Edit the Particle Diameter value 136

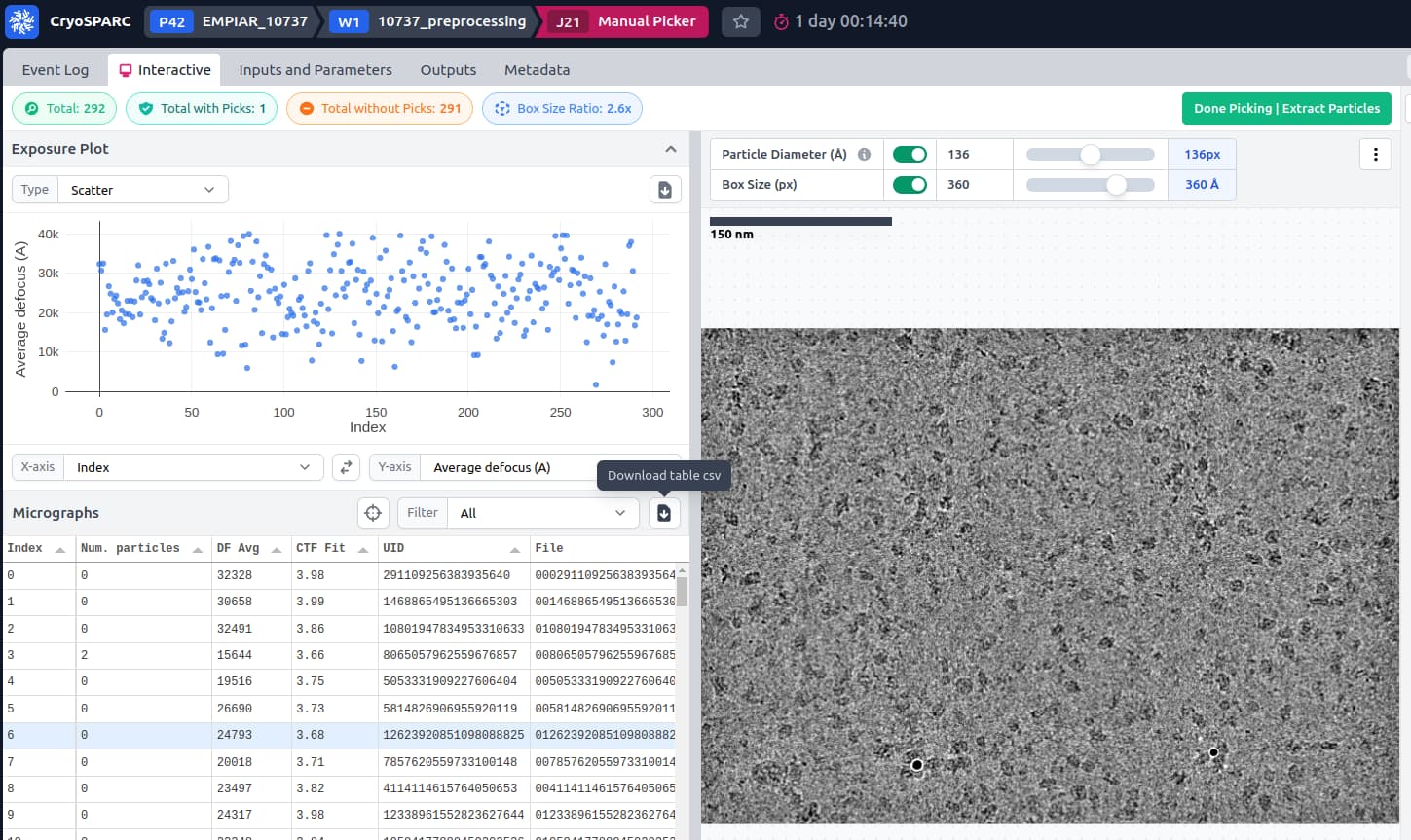(x=975, y=154)
